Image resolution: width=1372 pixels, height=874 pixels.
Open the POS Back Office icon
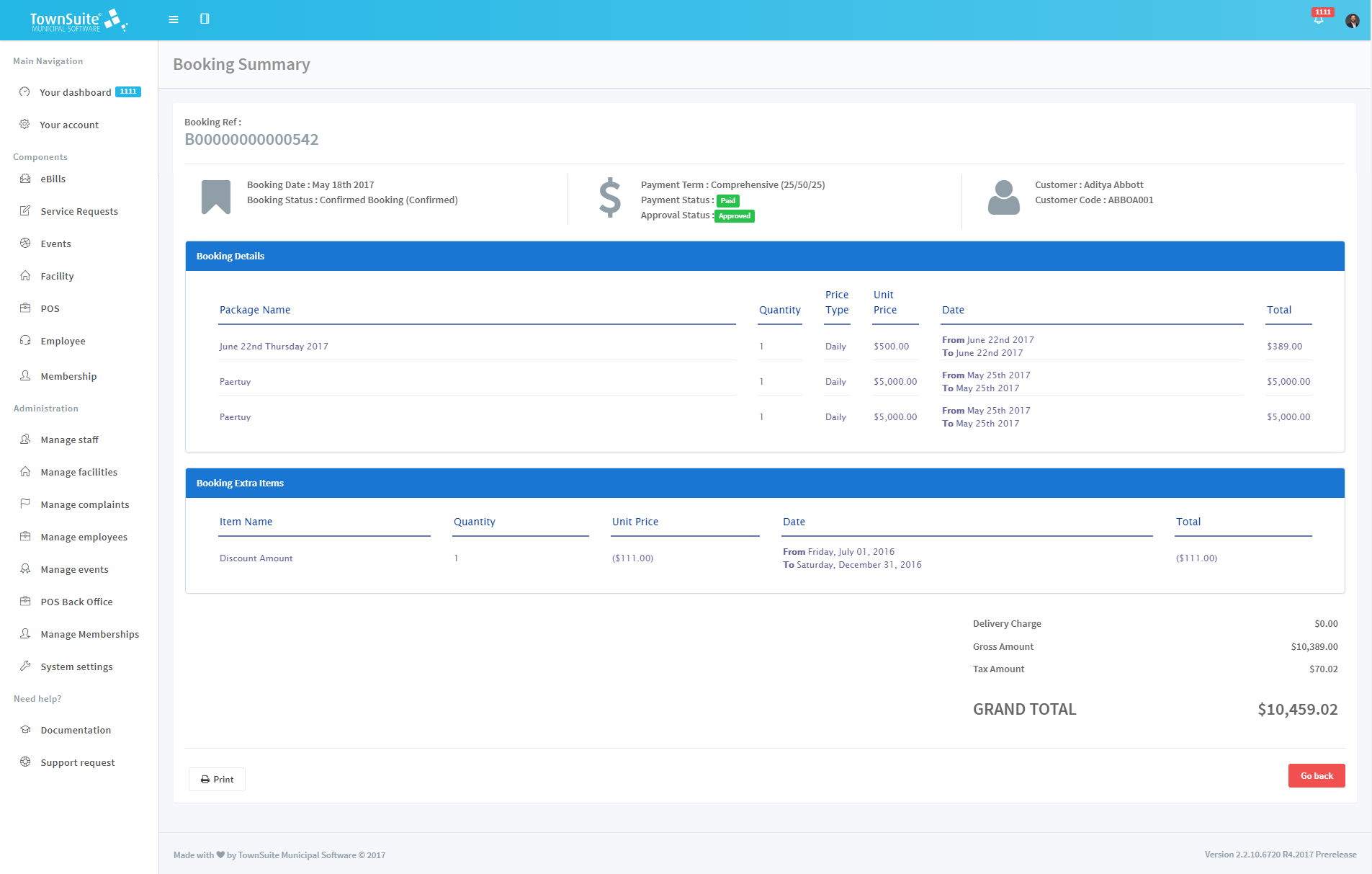pos(26,602)
